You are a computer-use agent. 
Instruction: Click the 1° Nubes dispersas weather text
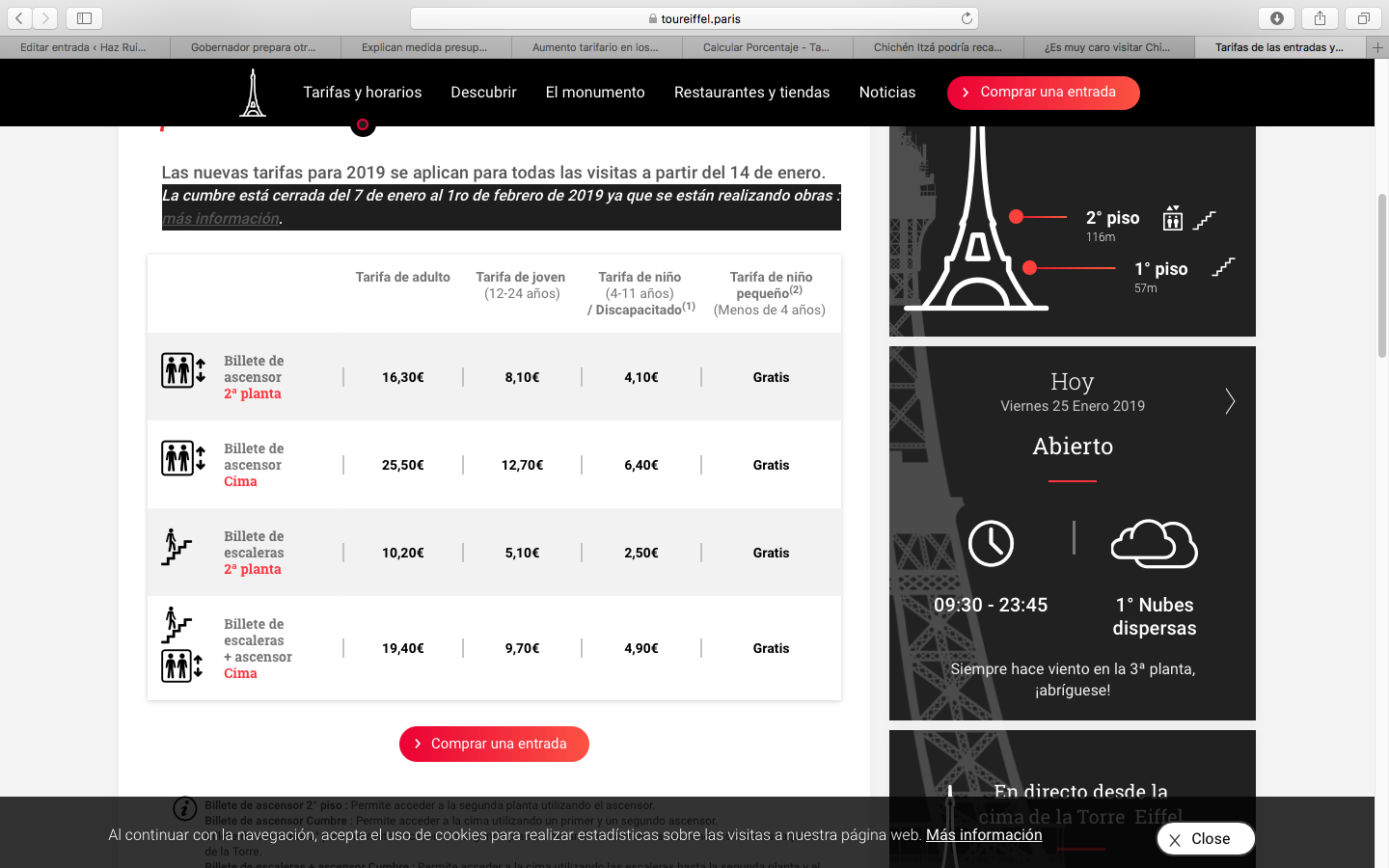click(x=1155, y=616)
